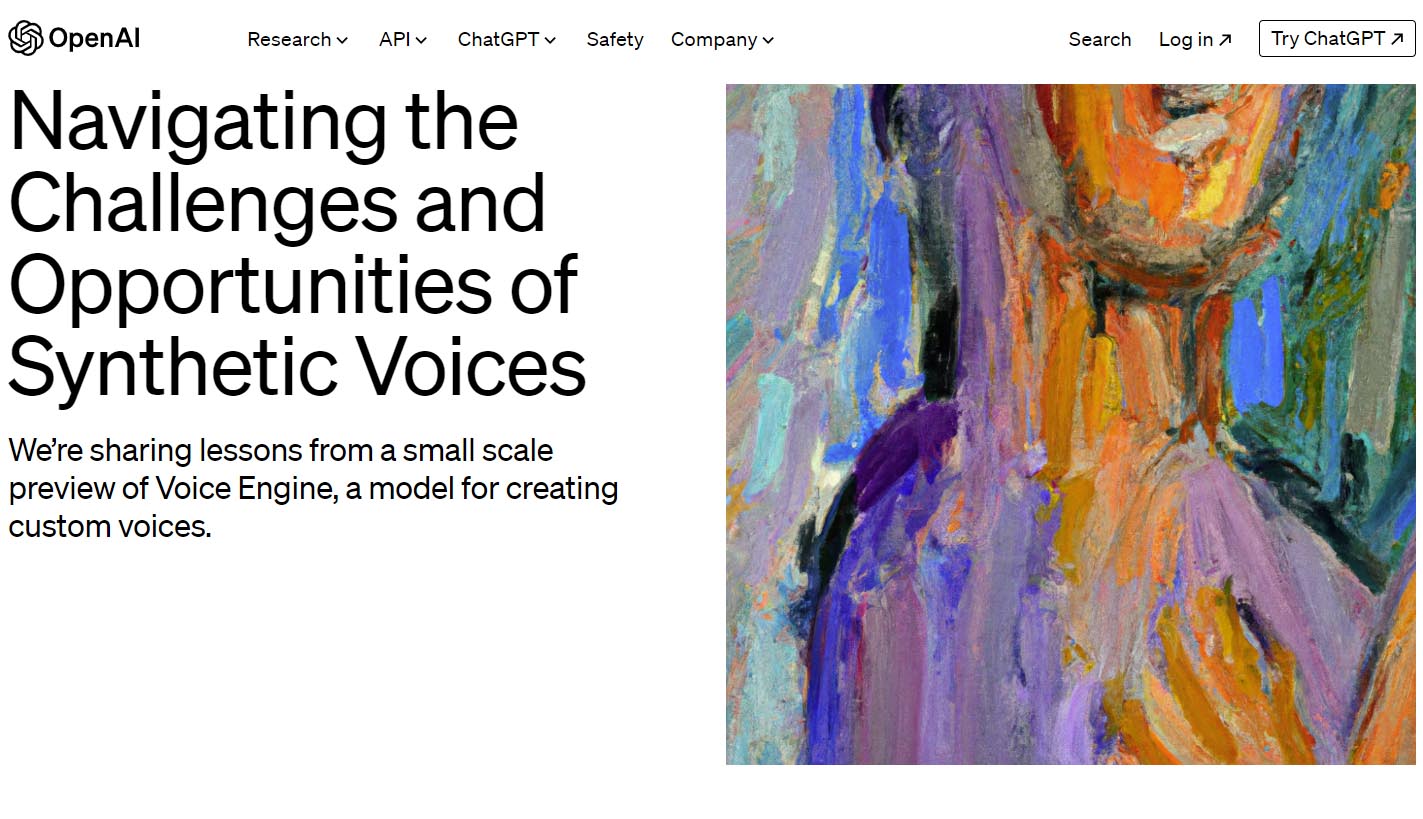
Task: Open the ChatGPT navigation menu
Action: [498, 40]
